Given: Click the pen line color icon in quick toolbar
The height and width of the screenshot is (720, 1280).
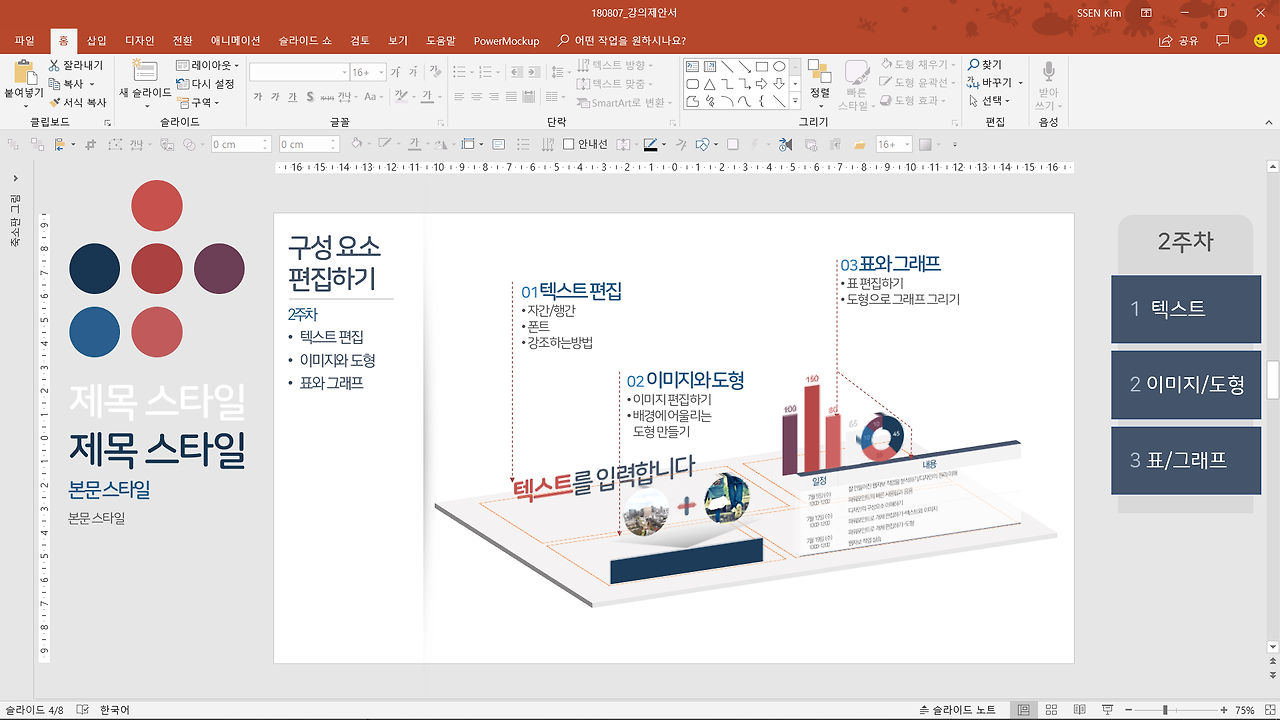Looking at the screenshot, I should (x=650, y=144).
